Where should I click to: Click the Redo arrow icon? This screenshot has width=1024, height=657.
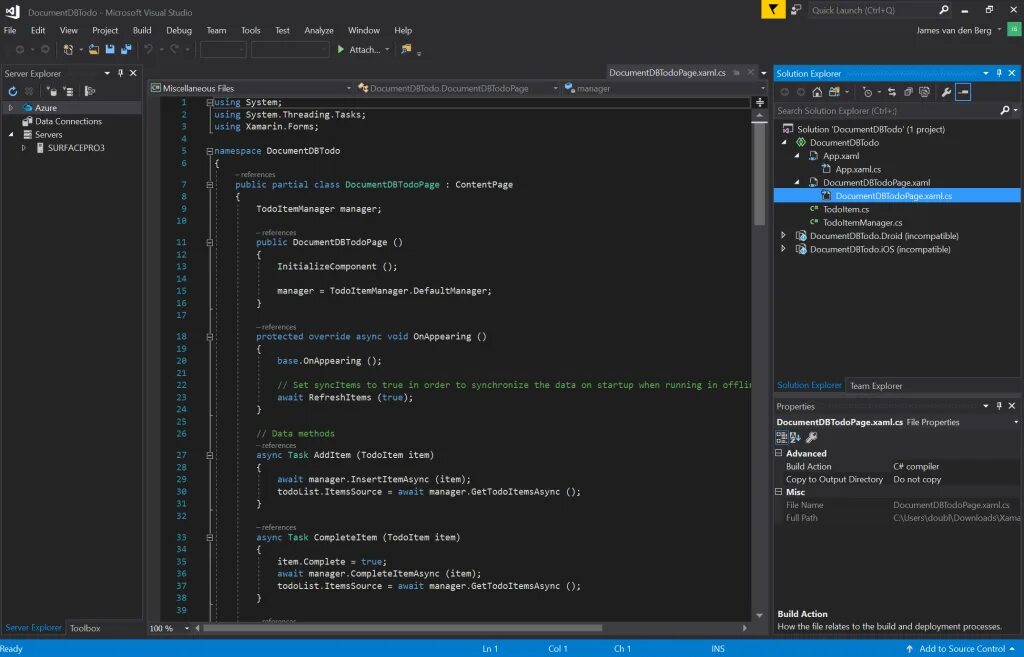pyautogui.click(x=174, y=49)
